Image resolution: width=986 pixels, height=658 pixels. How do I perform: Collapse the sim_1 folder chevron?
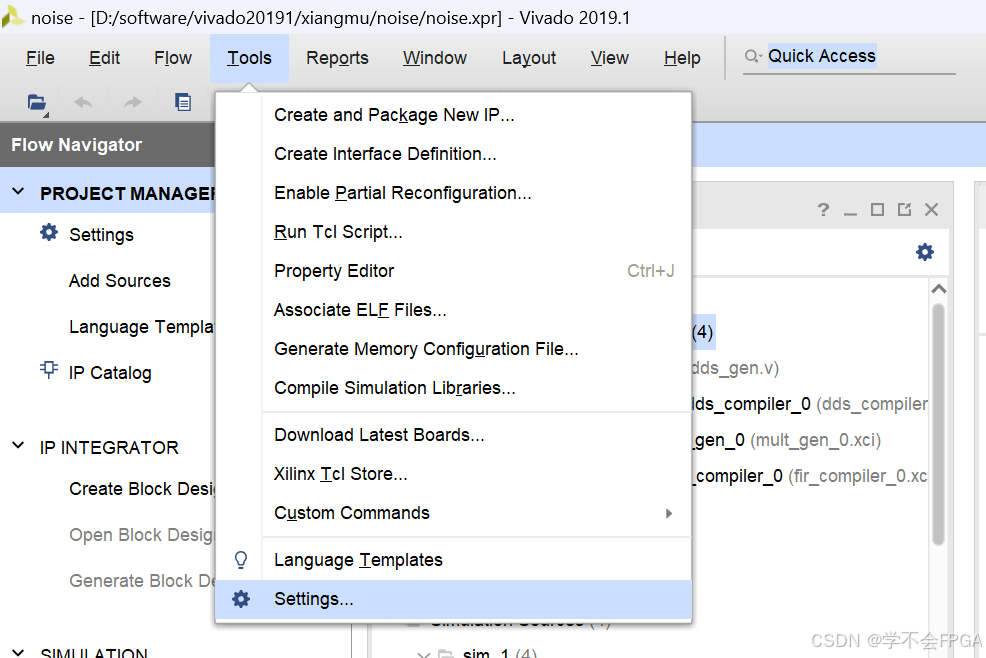tap(424, 654)
